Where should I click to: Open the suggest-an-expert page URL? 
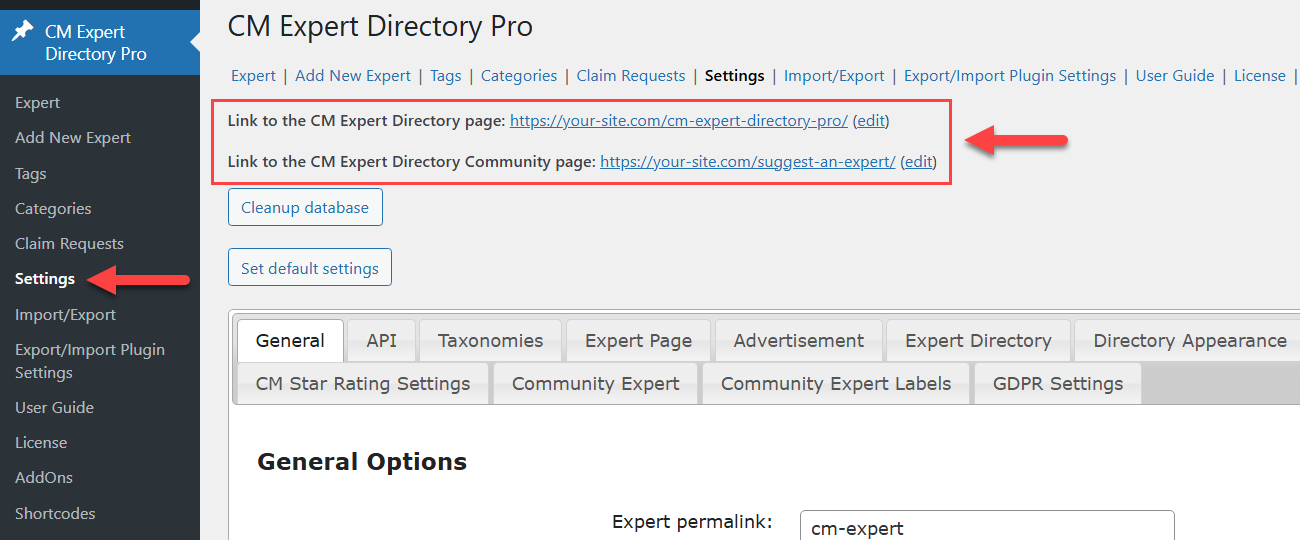tap(748, 161)
